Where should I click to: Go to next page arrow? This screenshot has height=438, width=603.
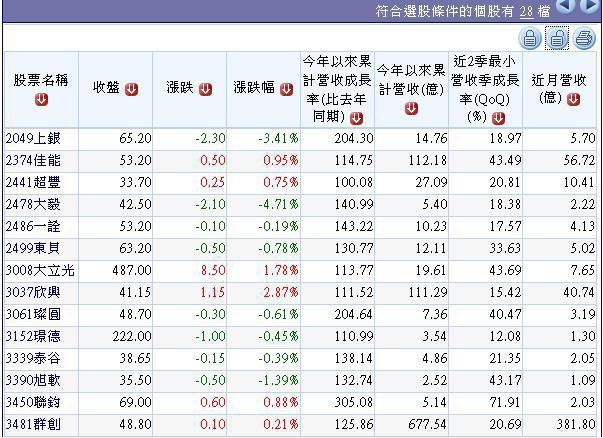tap(590, 5)
